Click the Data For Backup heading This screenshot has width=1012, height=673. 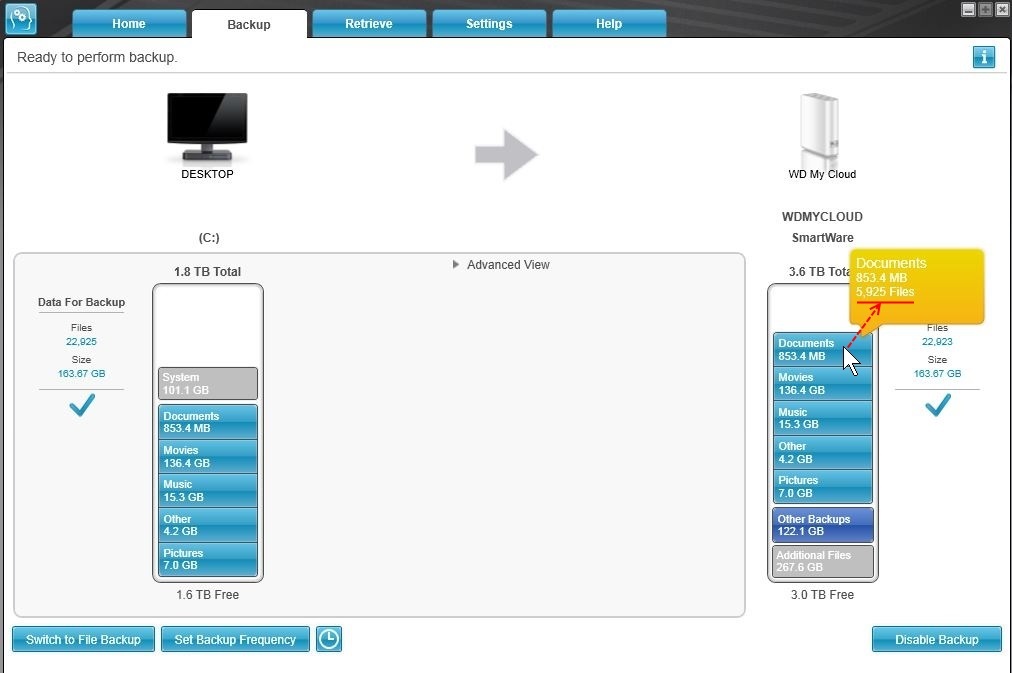pos(81,302)
